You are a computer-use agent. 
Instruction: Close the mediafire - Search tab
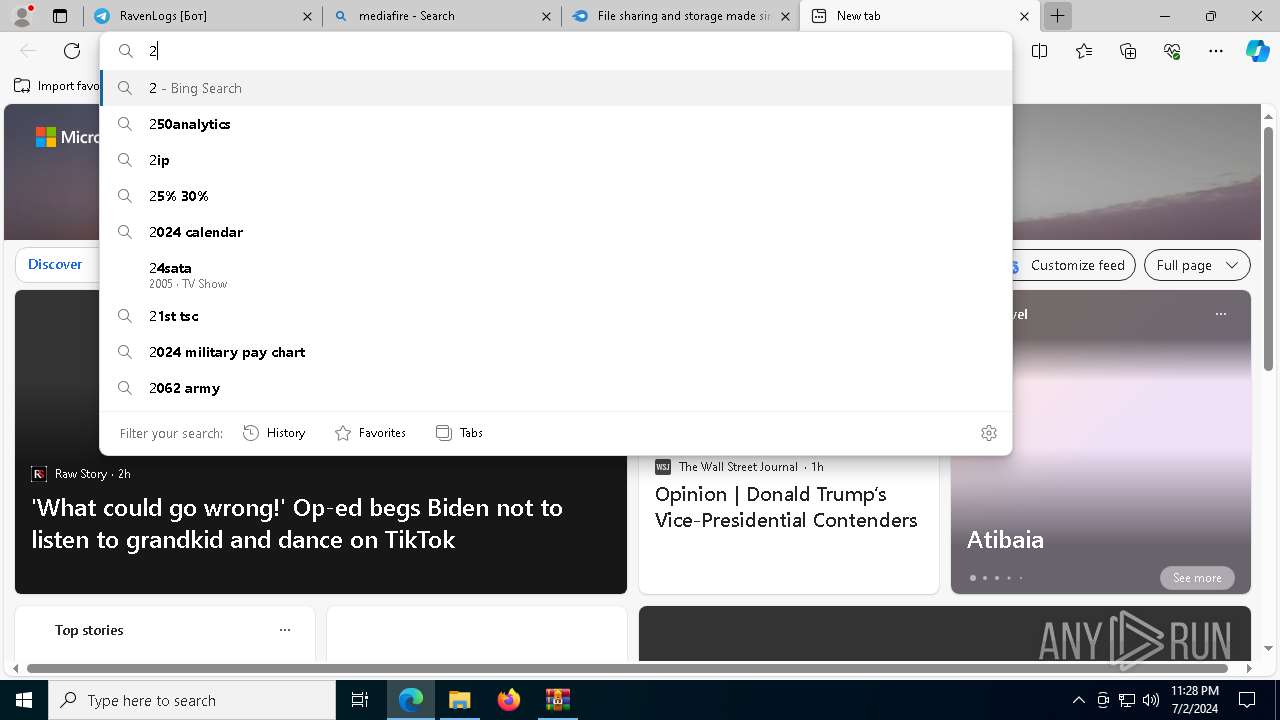(x=546, y=16)
